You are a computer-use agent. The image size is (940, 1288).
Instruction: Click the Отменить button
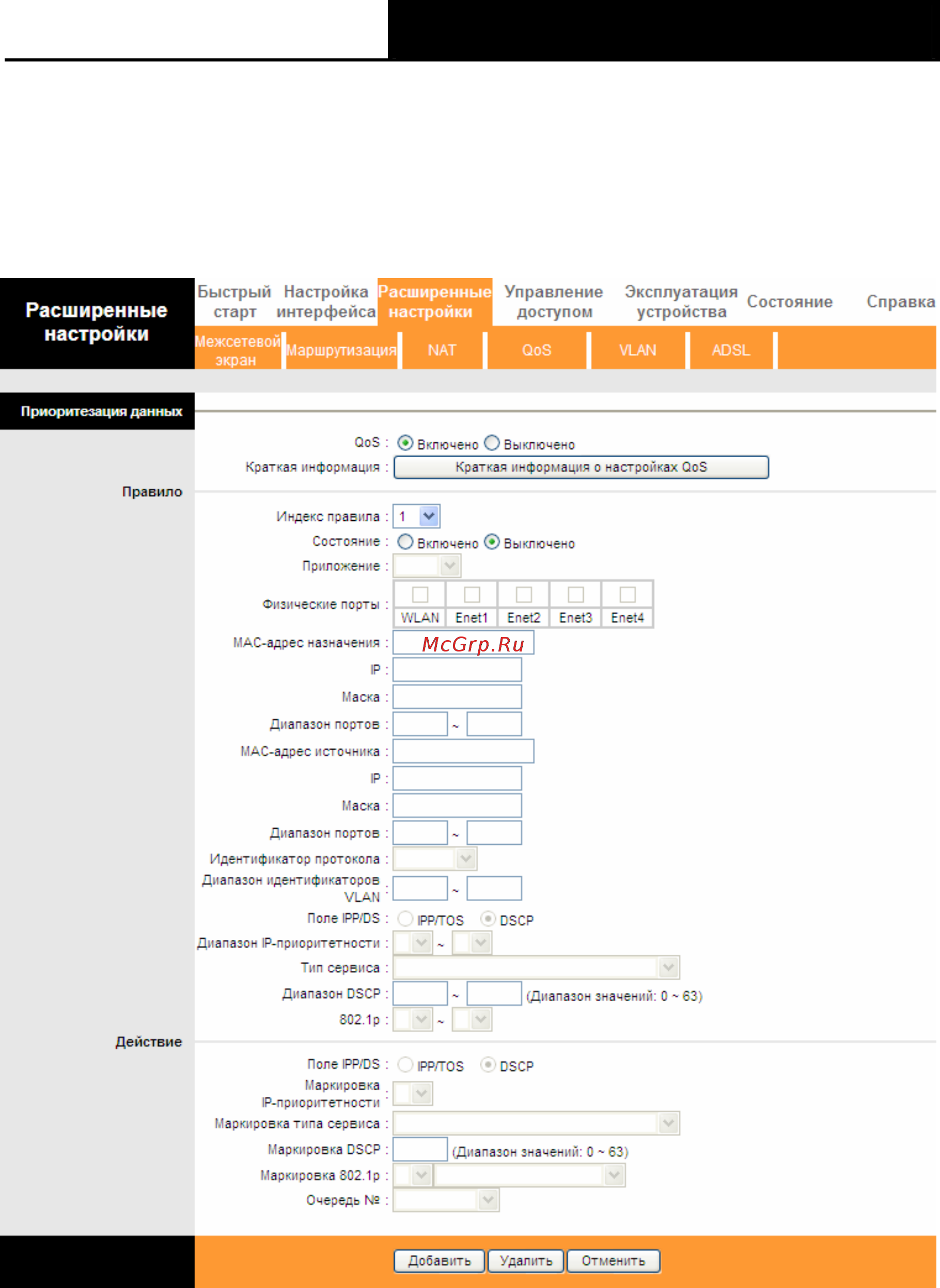(x=614, y=1261)
